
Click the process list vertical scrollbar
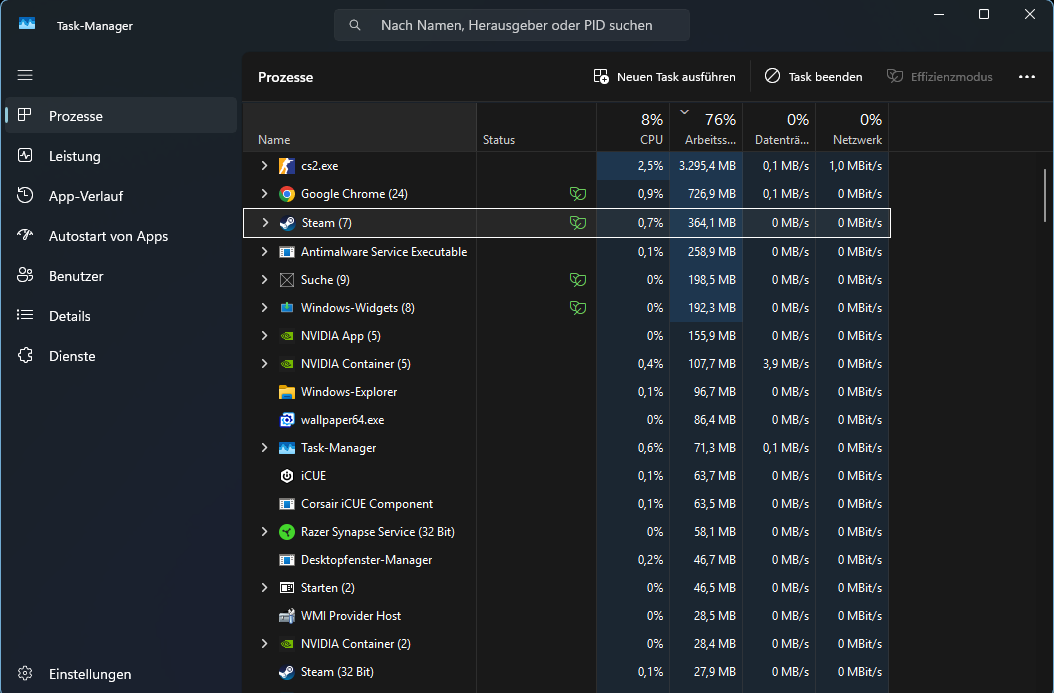[x=1045, y=195]
